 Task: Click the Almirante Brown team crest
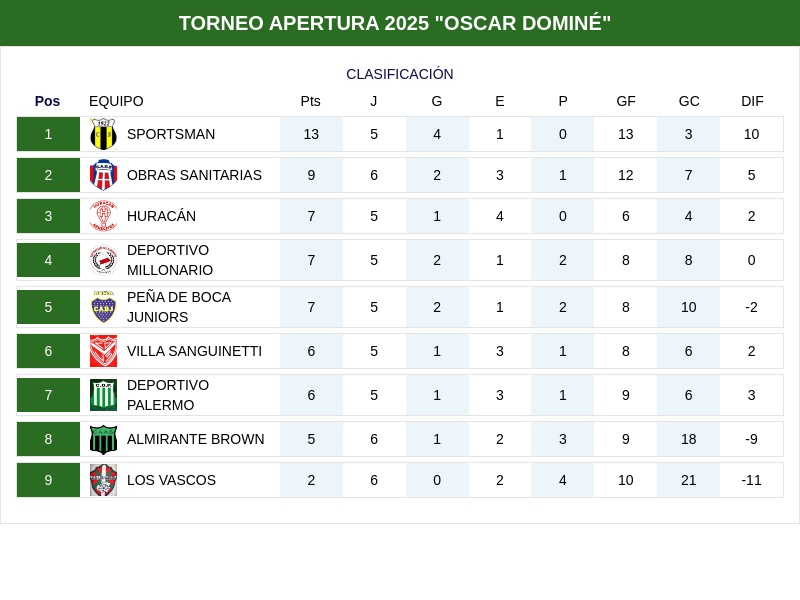coord(103,439)
